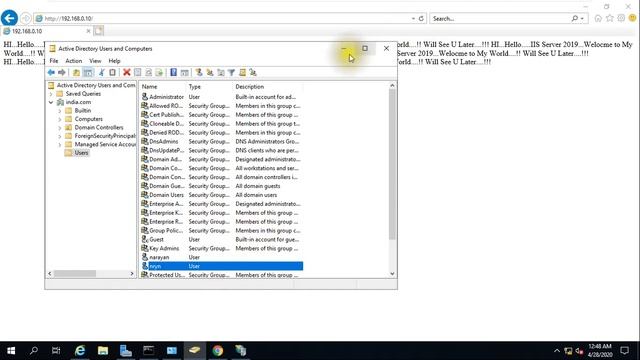This screenshot has height=360, width=640.
Task: Open a new browser tab
Action: (x=98, y=31)
